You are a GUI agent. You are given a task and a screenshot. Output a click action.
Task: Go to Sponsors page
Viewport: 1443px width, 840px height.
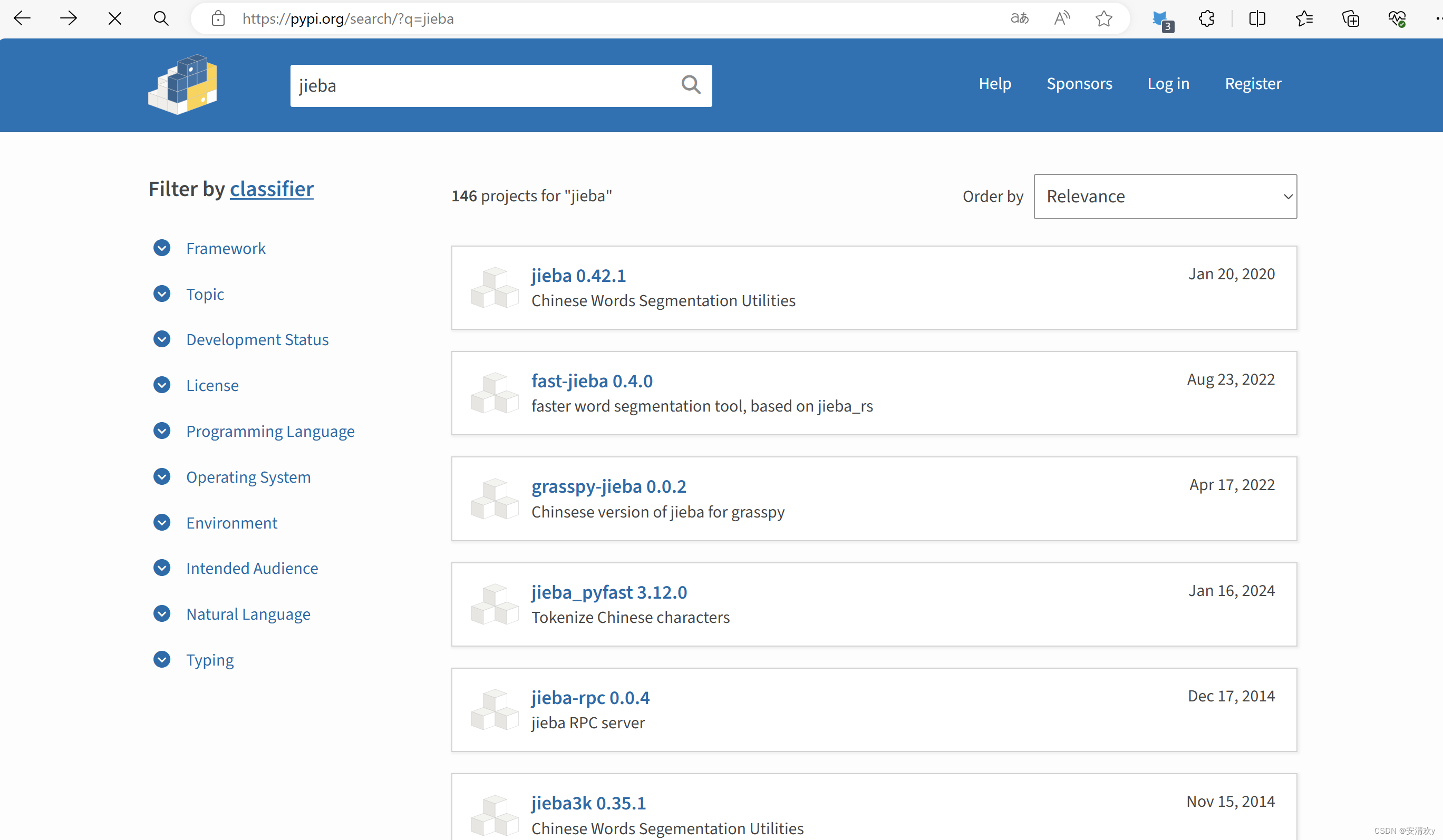click(x=1079, y=84)
